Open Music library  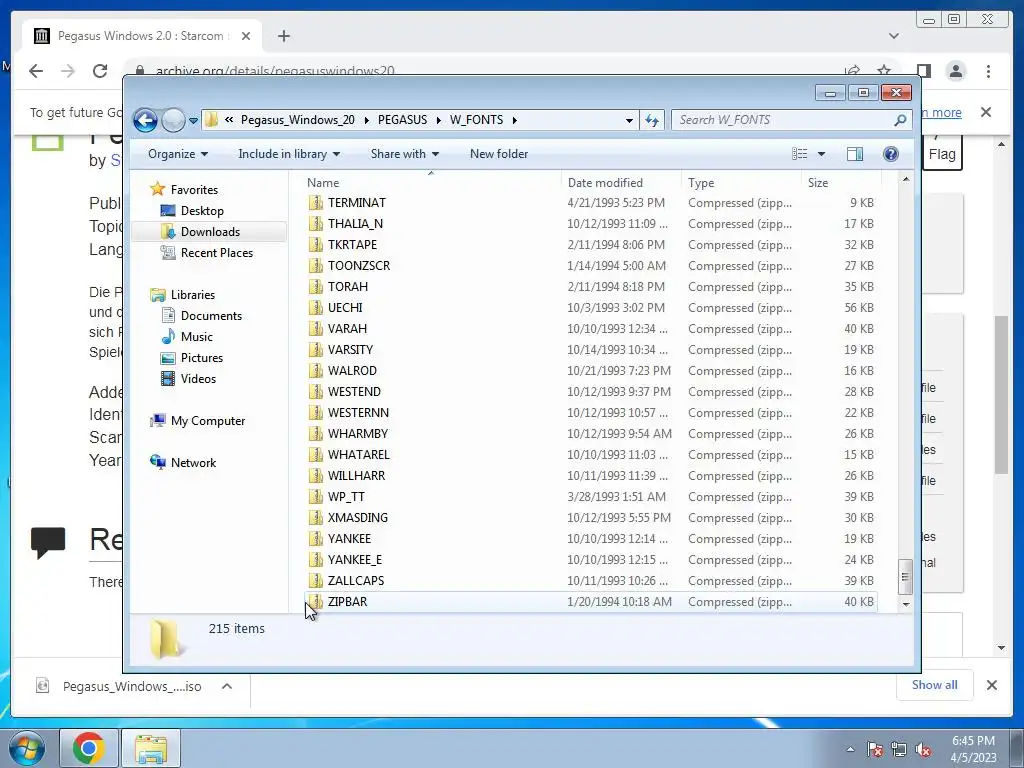(196, 337)
